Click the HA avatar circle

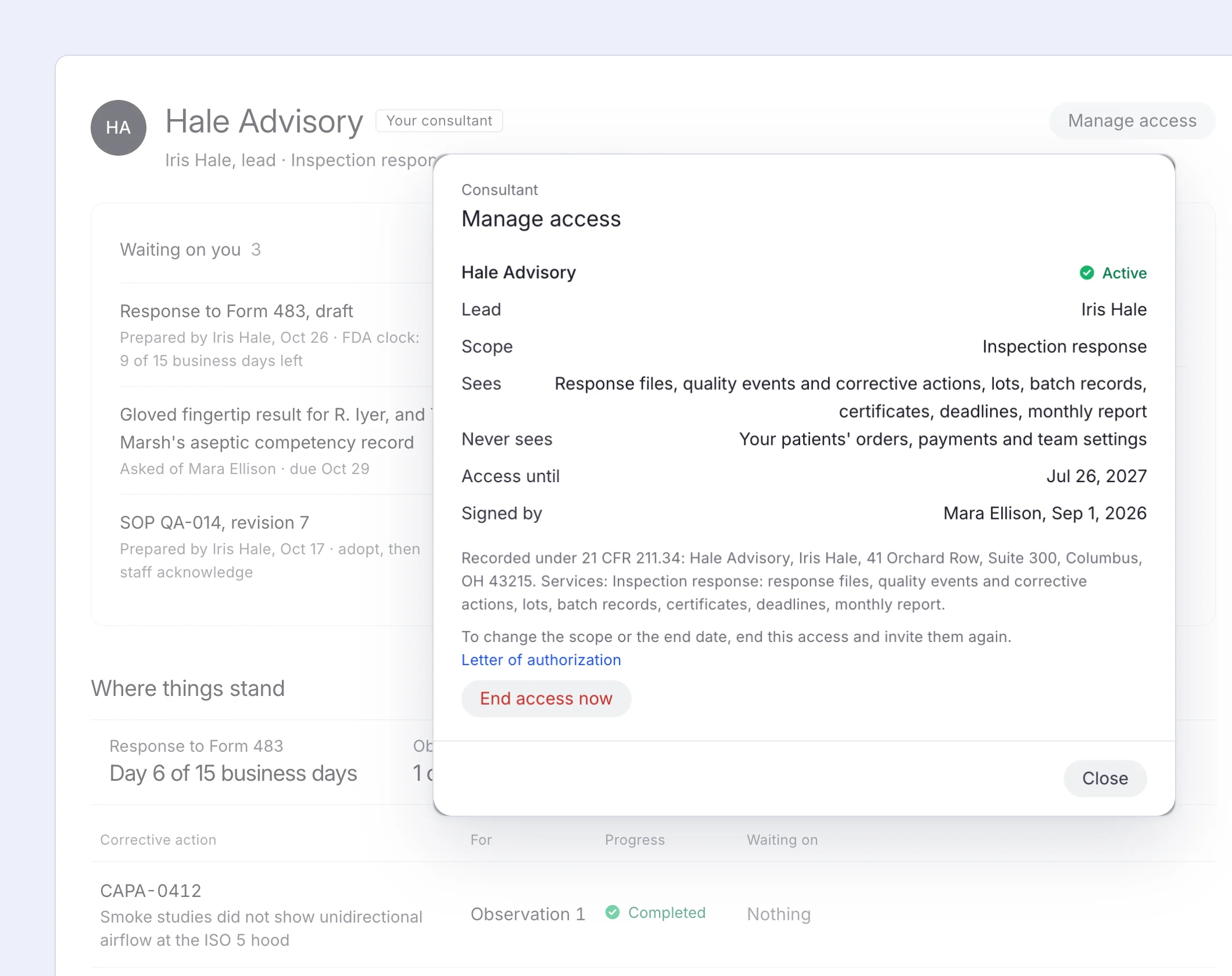[119, 128]
